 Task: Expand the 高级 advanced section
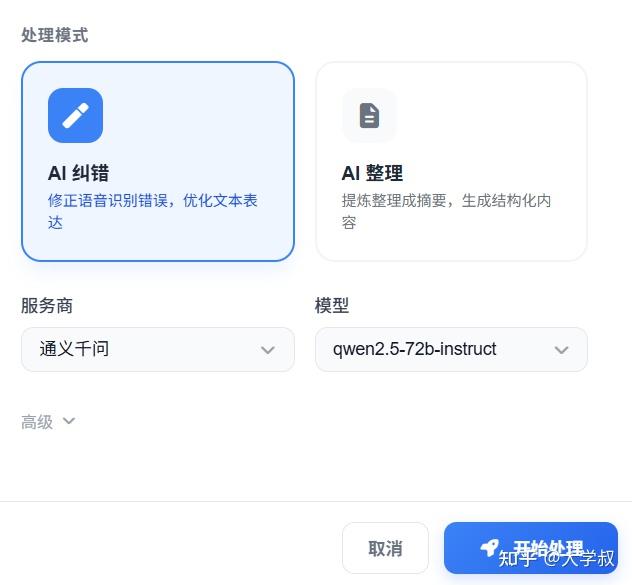pos(38,422)
